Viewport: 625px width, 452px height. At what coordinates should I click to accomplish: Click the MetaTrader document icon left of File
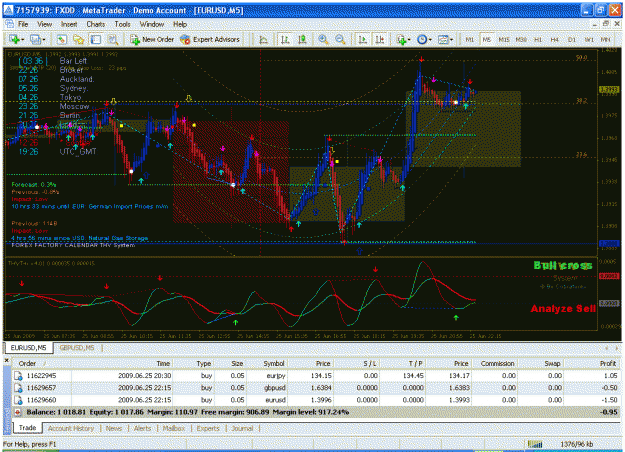[10, 24]
